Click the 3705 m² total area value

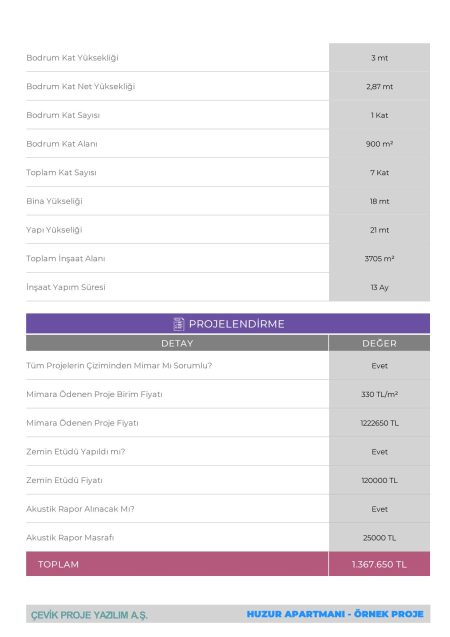[x=379, y=258]
